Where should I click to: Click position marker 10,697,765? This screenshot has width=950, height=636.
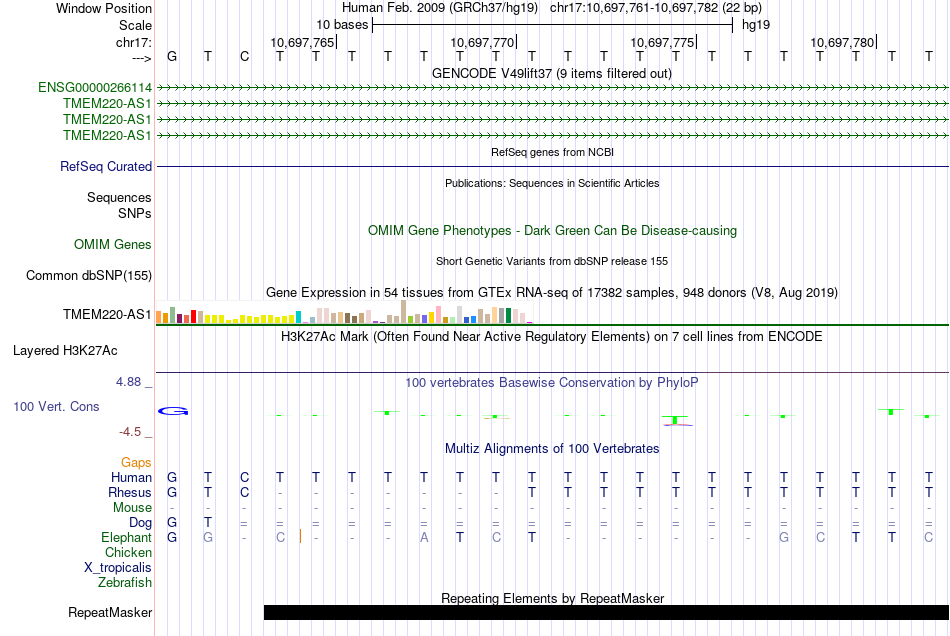pyautogui.click(x=302, y=42)
